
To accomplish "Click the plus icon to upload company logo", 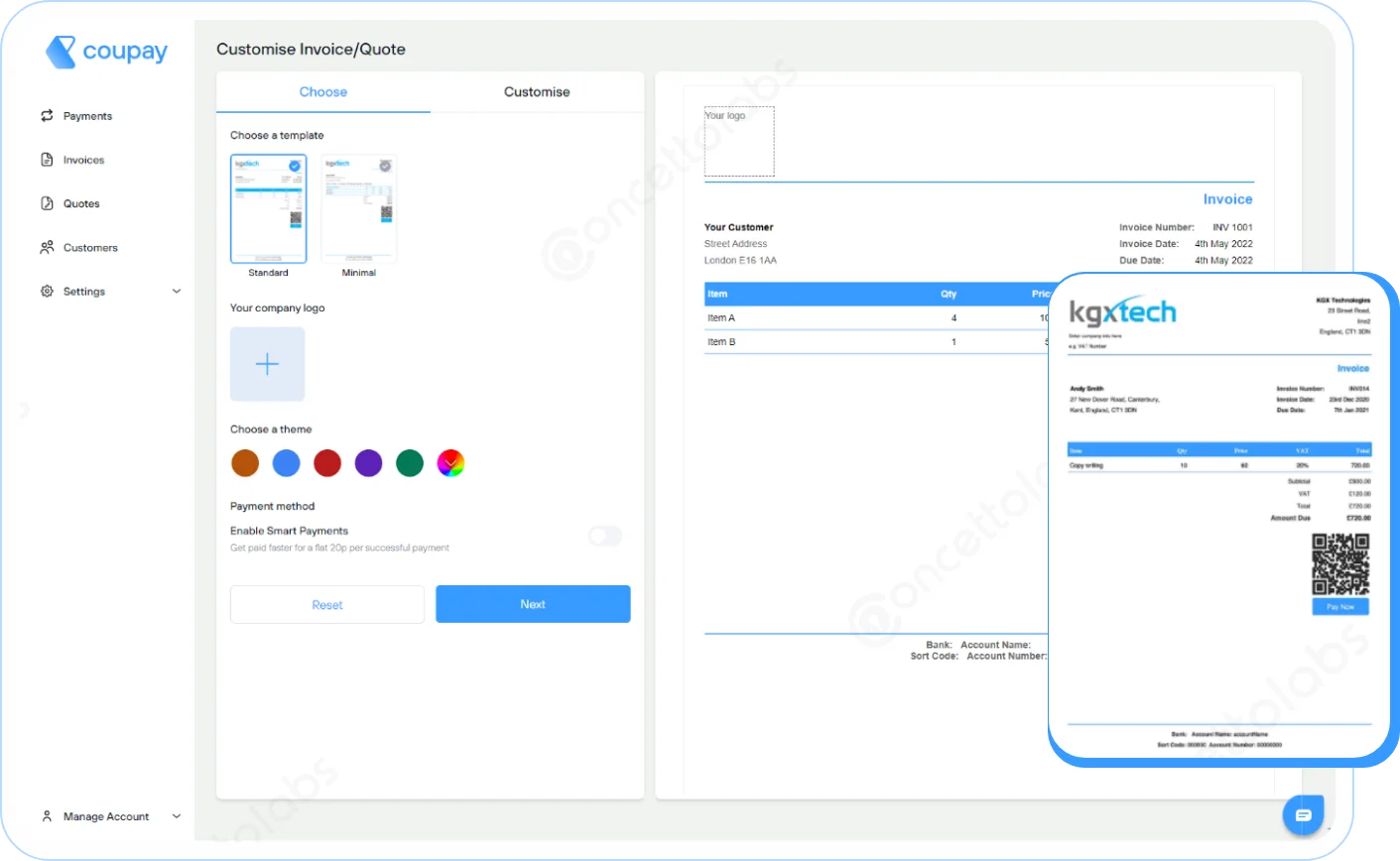I will (x=267, y=364).
